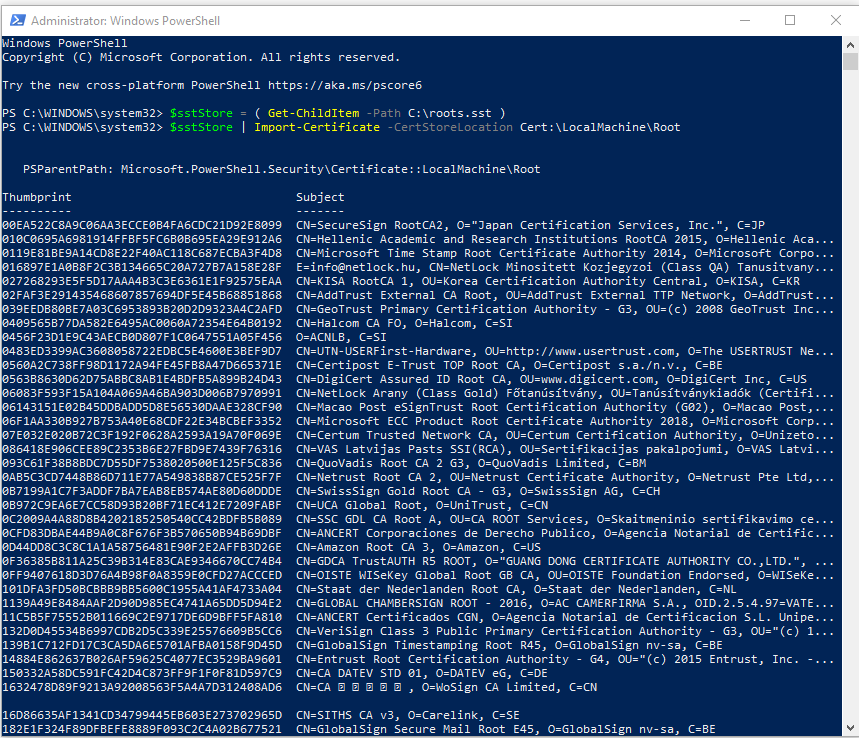This screenshot has height=738, width=859.
Task: Click the maximize button
Action: 790,20
